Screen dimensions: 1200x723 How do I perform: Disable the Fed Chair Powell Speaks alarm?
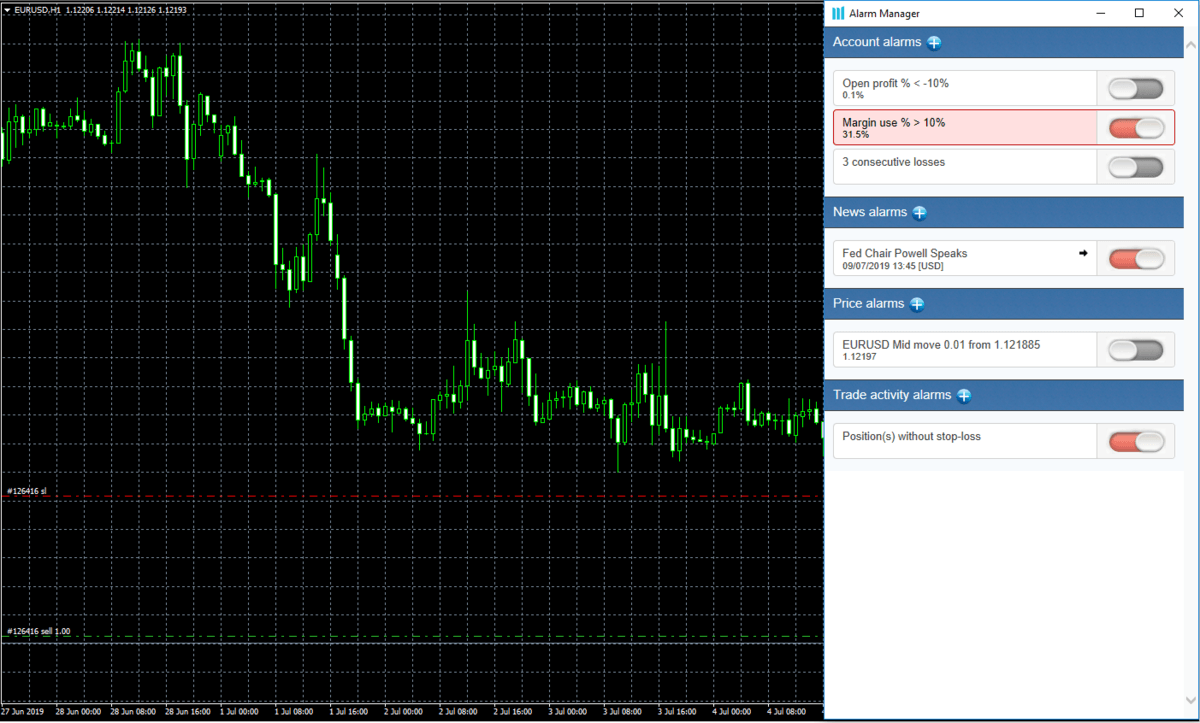tap(1136, 257)
